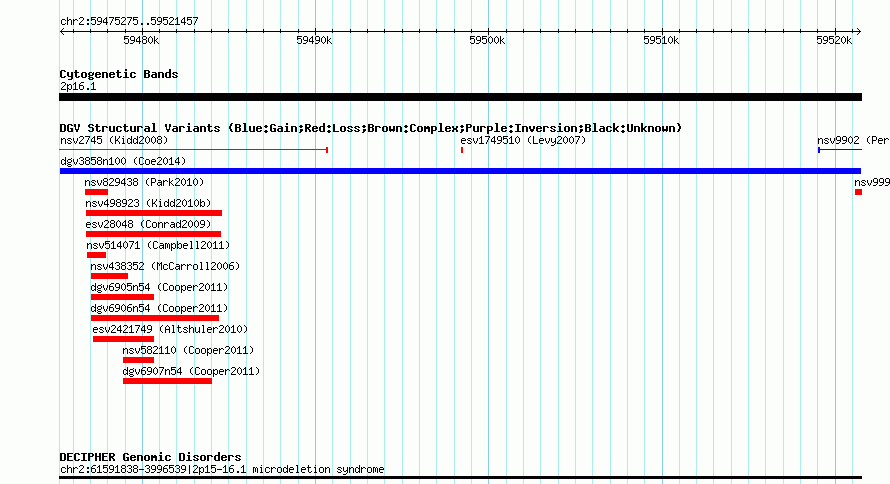The height and width of the screenshot is (484, 890).
Task: Open the partially visible nsv999 label
Action: (x=872, y=182)
